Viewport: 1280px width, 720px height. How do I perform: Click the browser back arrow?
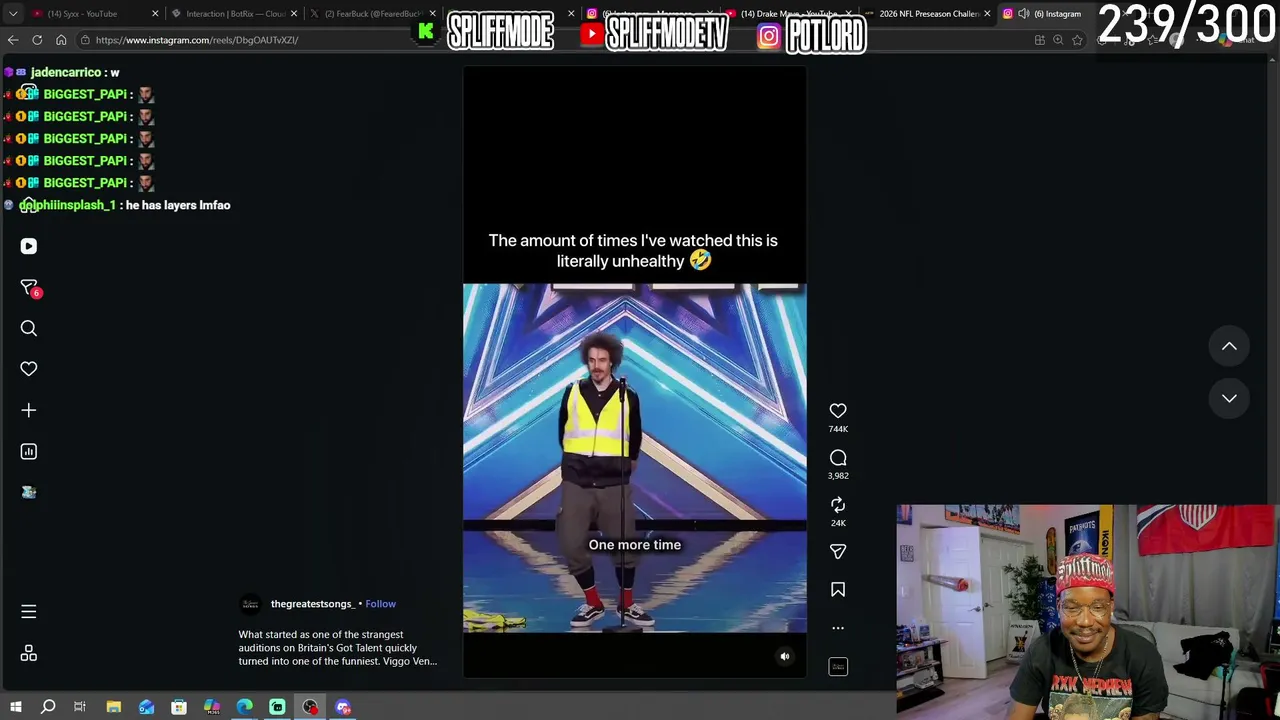click(13, 40)
